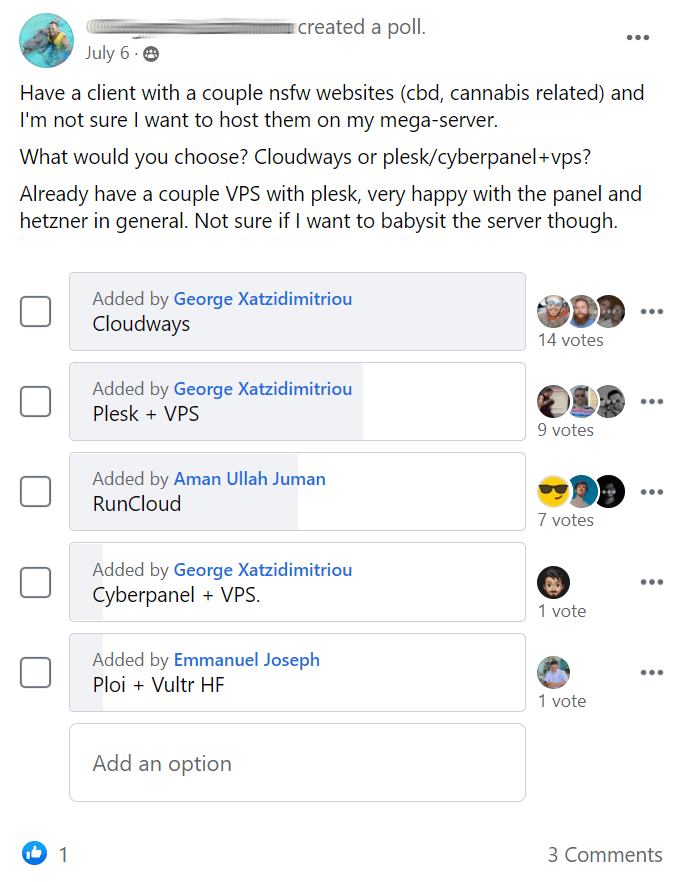The image size is (680, 882).
Task: Check the Plesk + VPS poll option
Action: click(35, 402)
